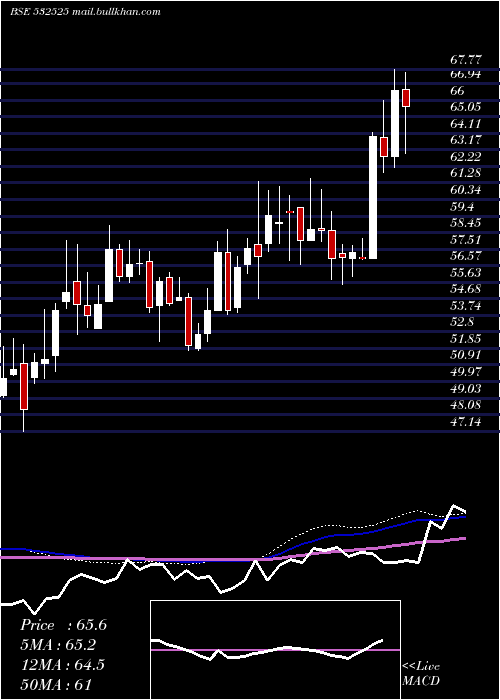Click the 64.11 price axis label

click(466, 124)
